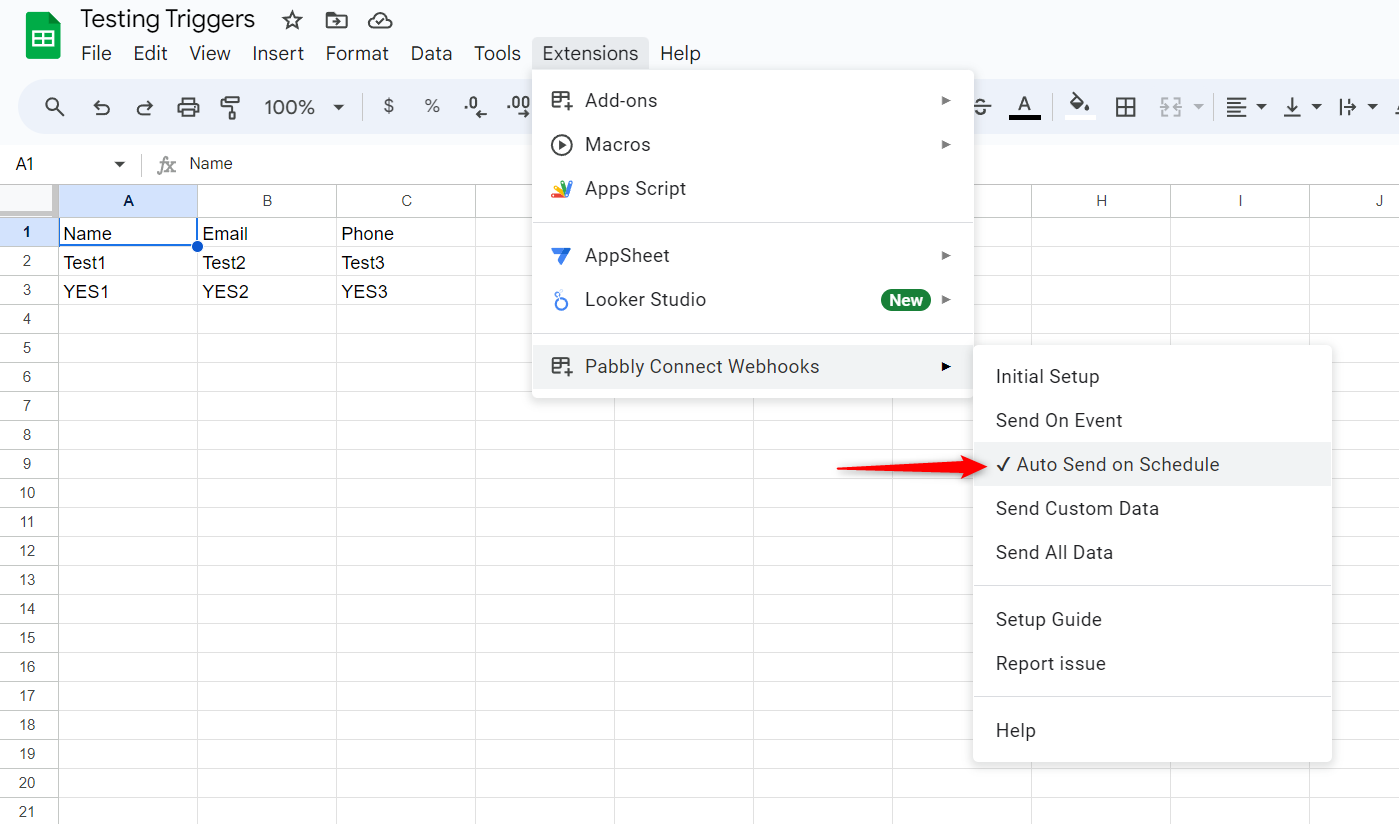Open the Setup Guide entry
Viewport: 1399px width, 824px height.
tap(1152, 620)
